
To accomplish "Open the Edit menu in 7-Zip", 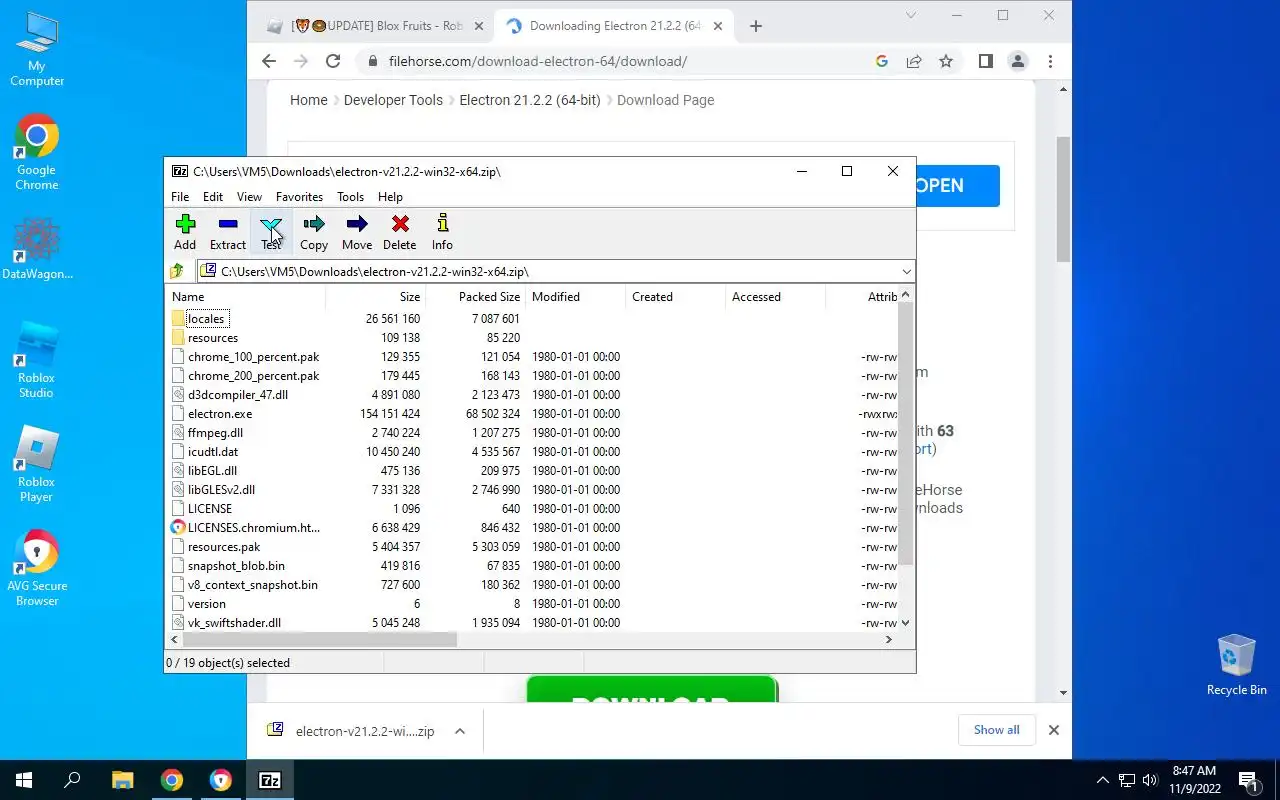I will [x=213, y=197].
